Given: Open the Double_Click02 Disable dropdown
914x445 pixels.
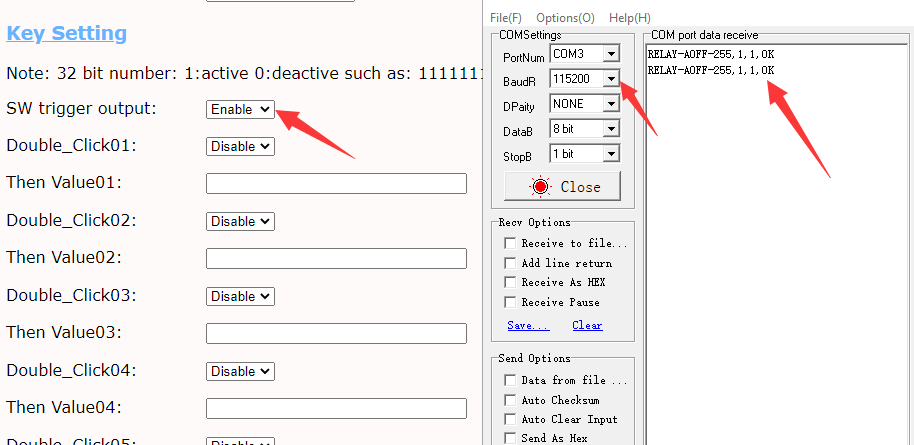Looking at the screenshot, I should tap(240, 221).
